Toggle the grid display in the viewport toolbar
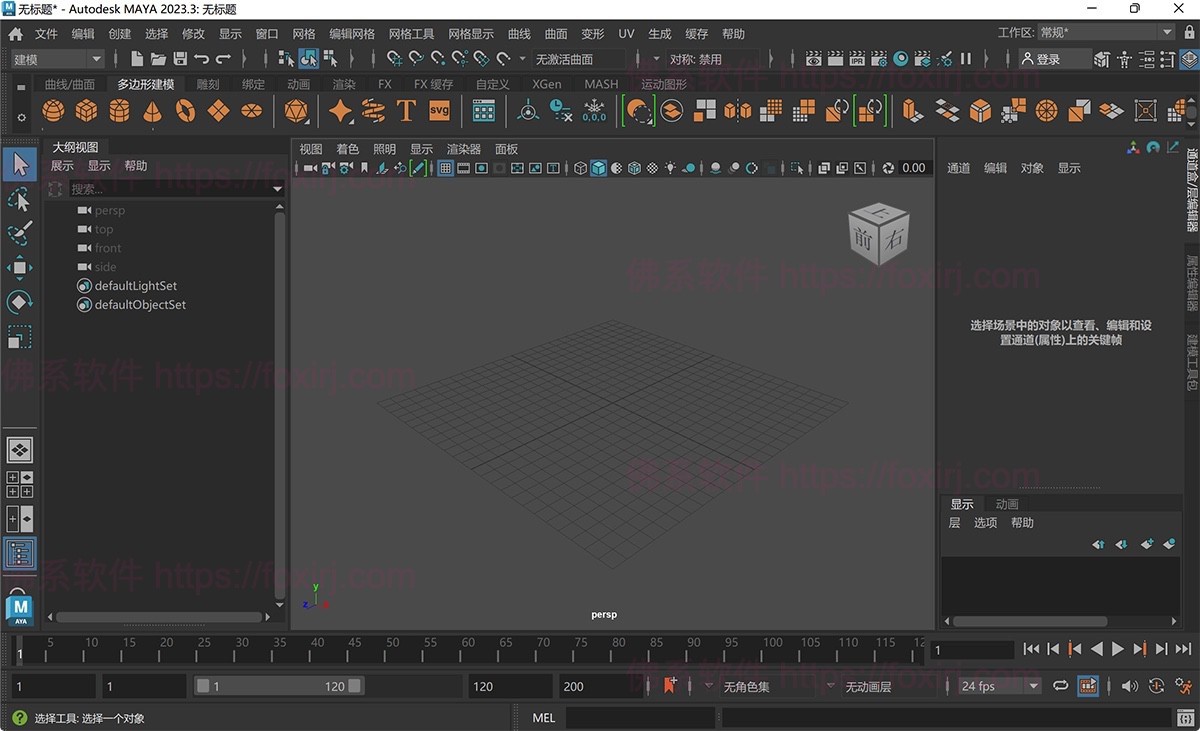Screen dimensions: 1200x731 click(x=445, y=167)
